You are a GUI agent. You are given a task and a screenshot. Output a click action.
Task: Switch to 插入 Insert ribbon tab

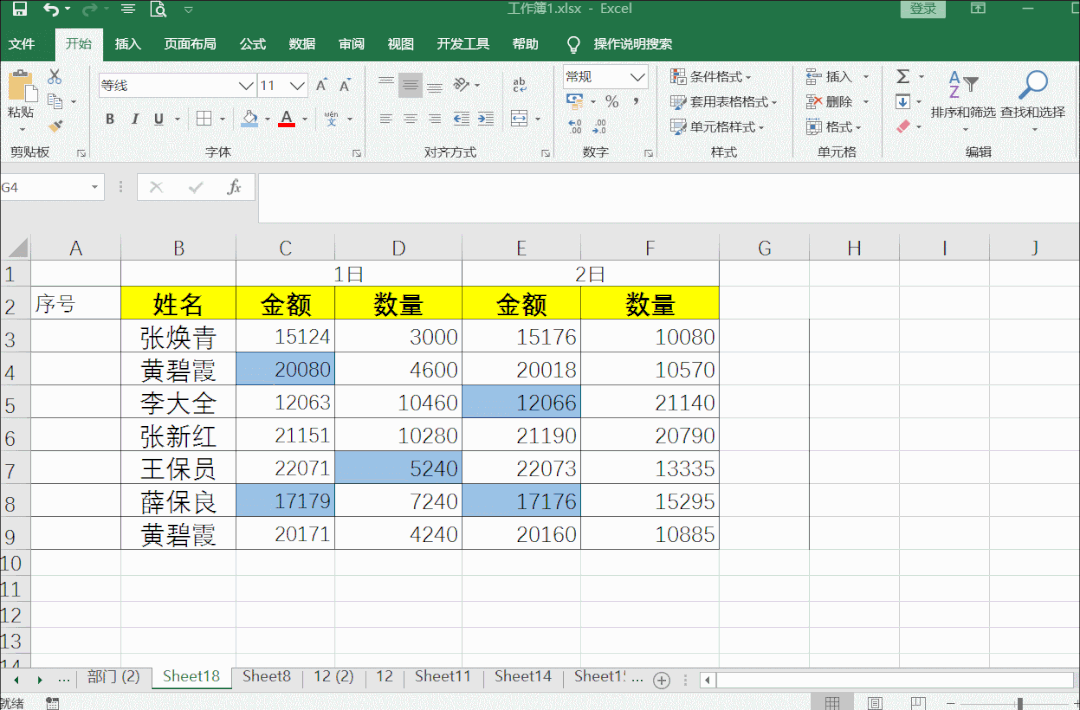click(x=127, y=44)
